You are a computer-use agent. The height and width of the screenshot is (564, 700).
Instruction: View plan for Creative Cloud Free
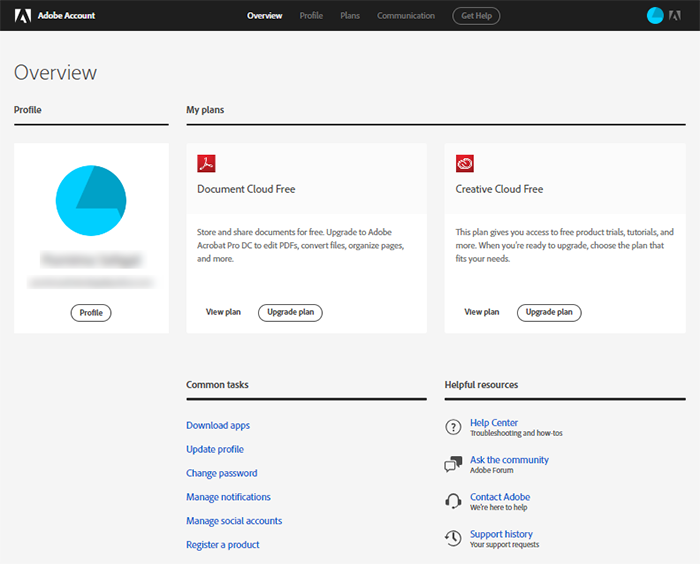pyautogui.click(x=482, y=312)
